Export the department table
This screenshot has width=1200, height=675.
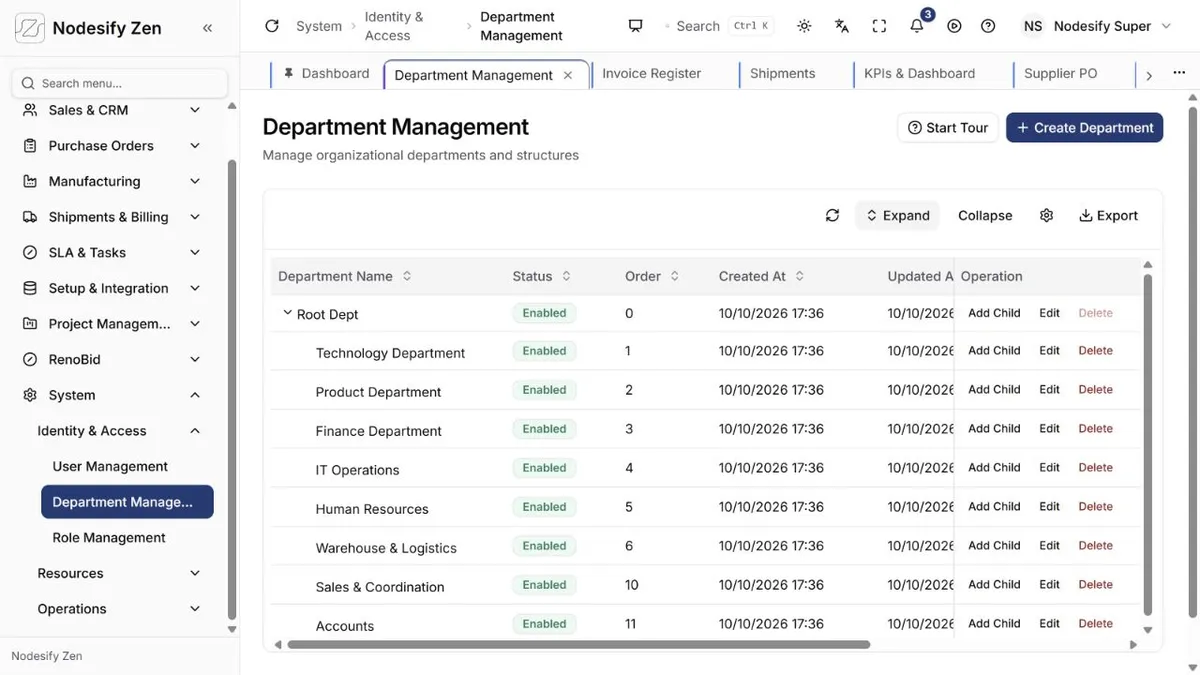pos(1108,215)
